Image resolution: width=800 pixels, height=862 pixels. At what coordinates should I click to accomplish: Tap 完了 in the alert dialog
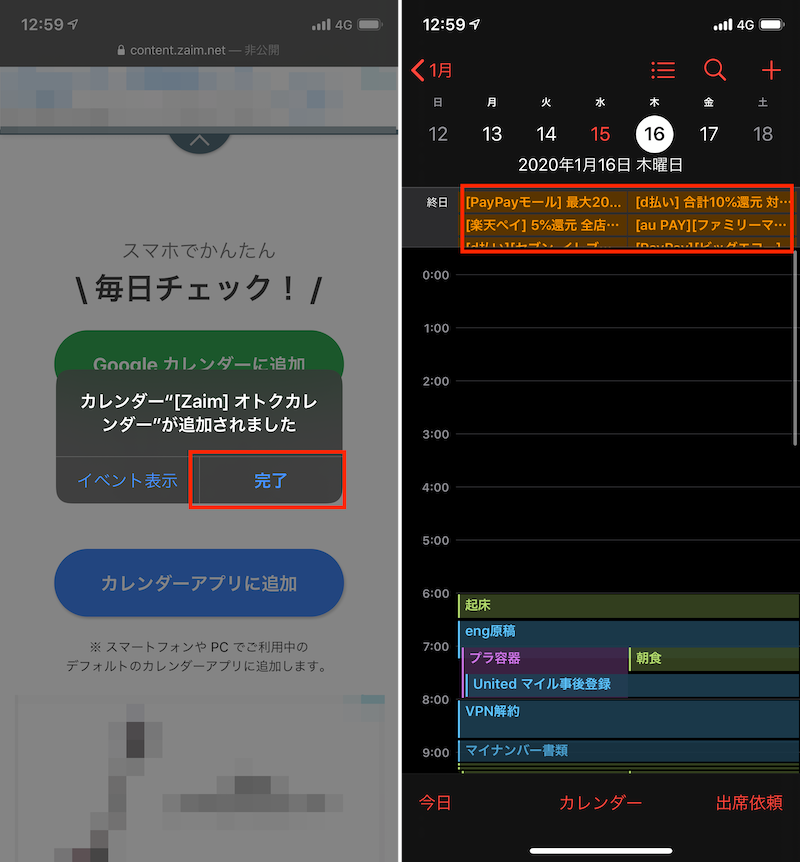pos(270,481)
